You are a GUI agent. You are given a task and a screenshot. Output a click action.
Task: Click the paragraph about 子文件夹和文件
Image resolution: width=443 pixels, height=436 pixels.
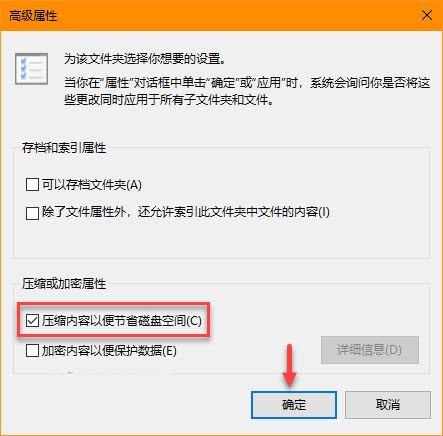click(x=247, y=91)
